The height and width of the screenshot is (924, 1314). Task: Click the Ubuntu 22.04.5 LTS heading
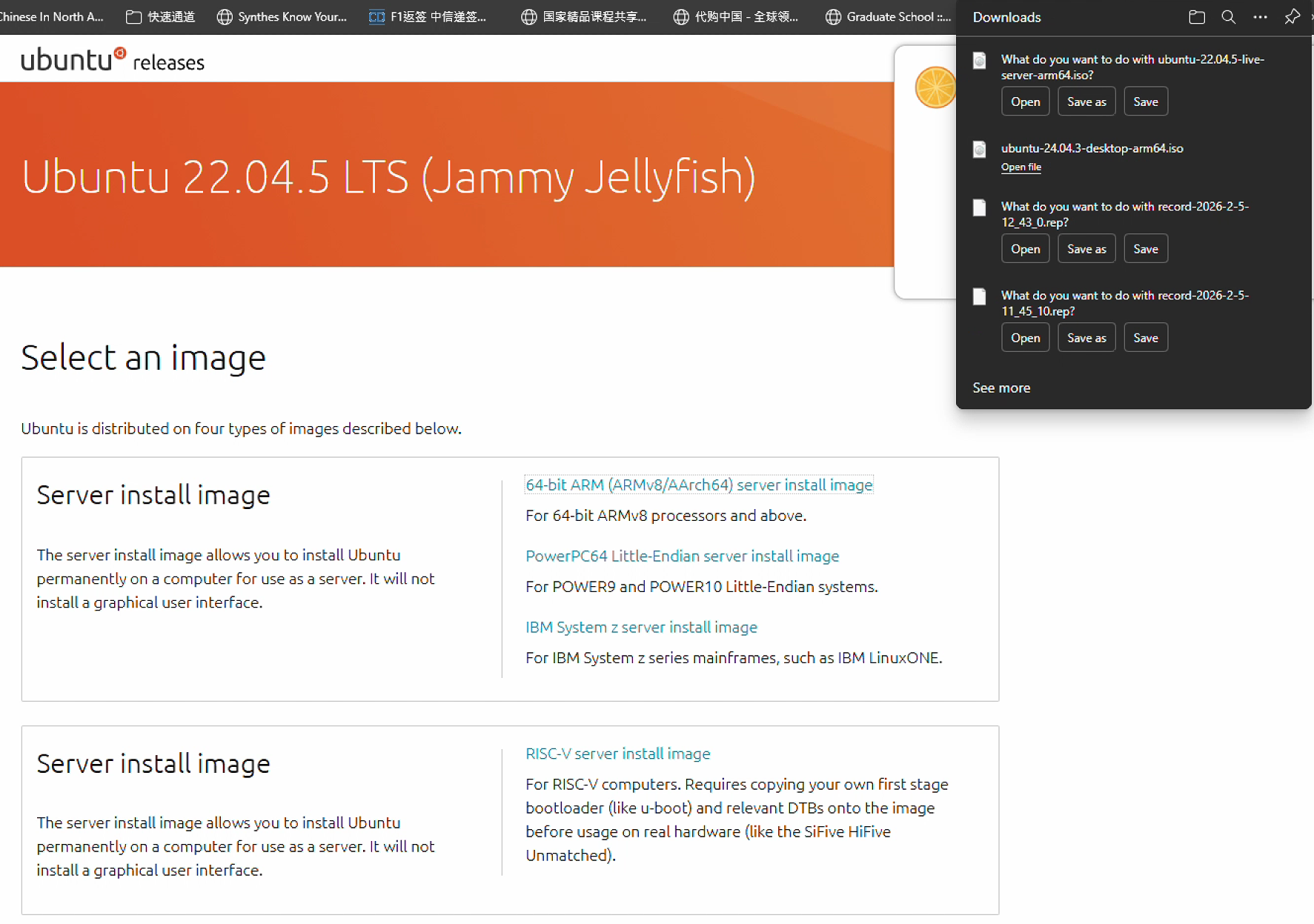click(x=388, y=176)
